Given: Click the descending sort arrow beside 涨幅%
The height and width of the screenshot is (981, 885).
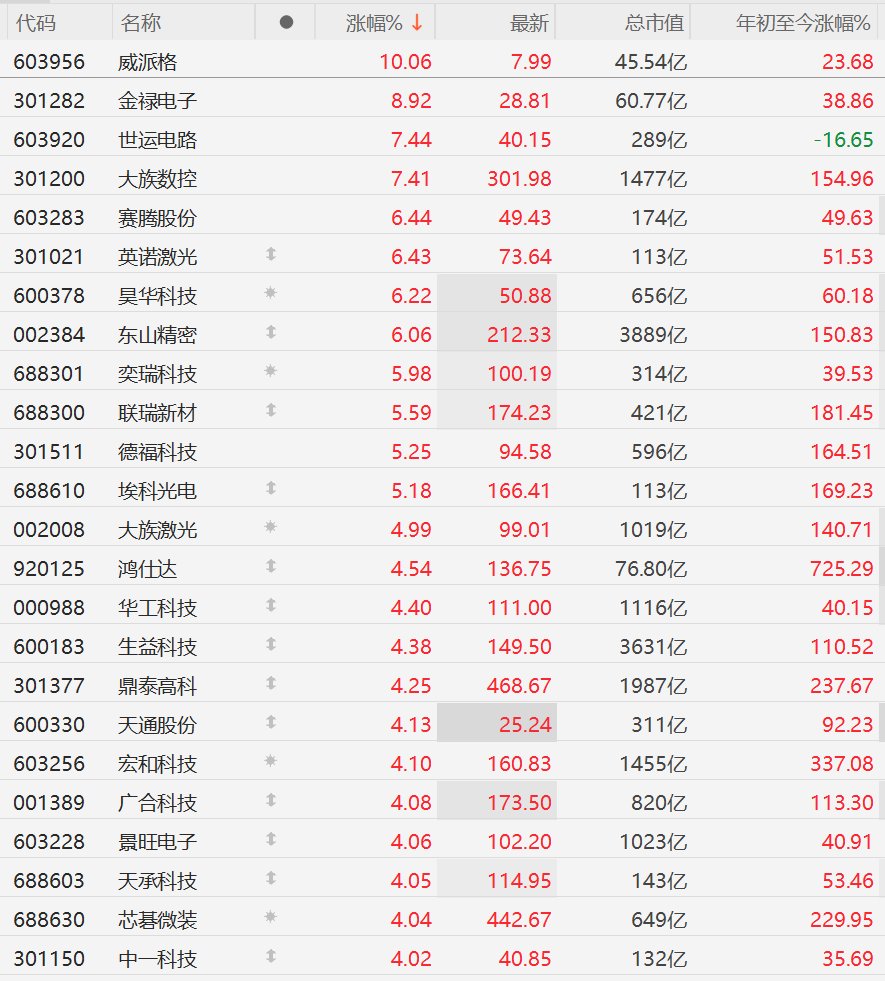Looking at the screenshot, I should coord(417,23).
